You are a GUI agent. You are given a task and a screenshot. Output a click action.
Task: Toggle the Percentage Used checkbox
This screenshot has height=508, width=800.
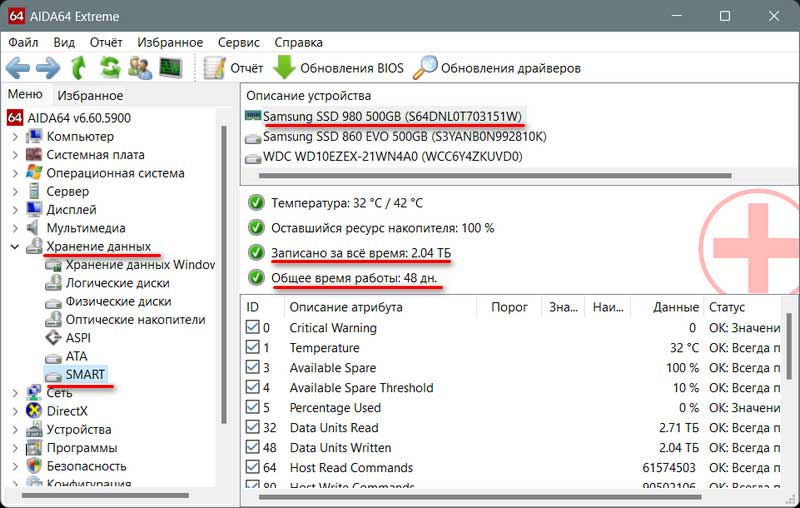point(253,407)
